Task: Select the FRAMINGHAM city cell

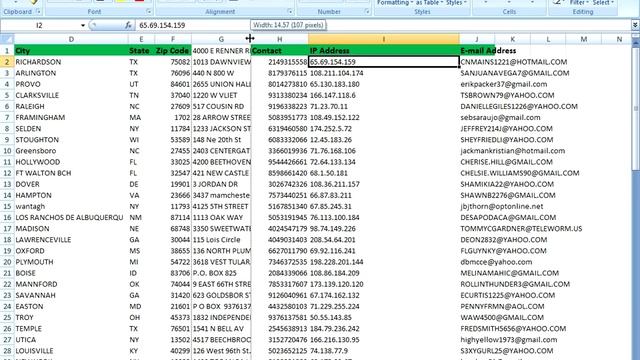Action: click(71, 118)
